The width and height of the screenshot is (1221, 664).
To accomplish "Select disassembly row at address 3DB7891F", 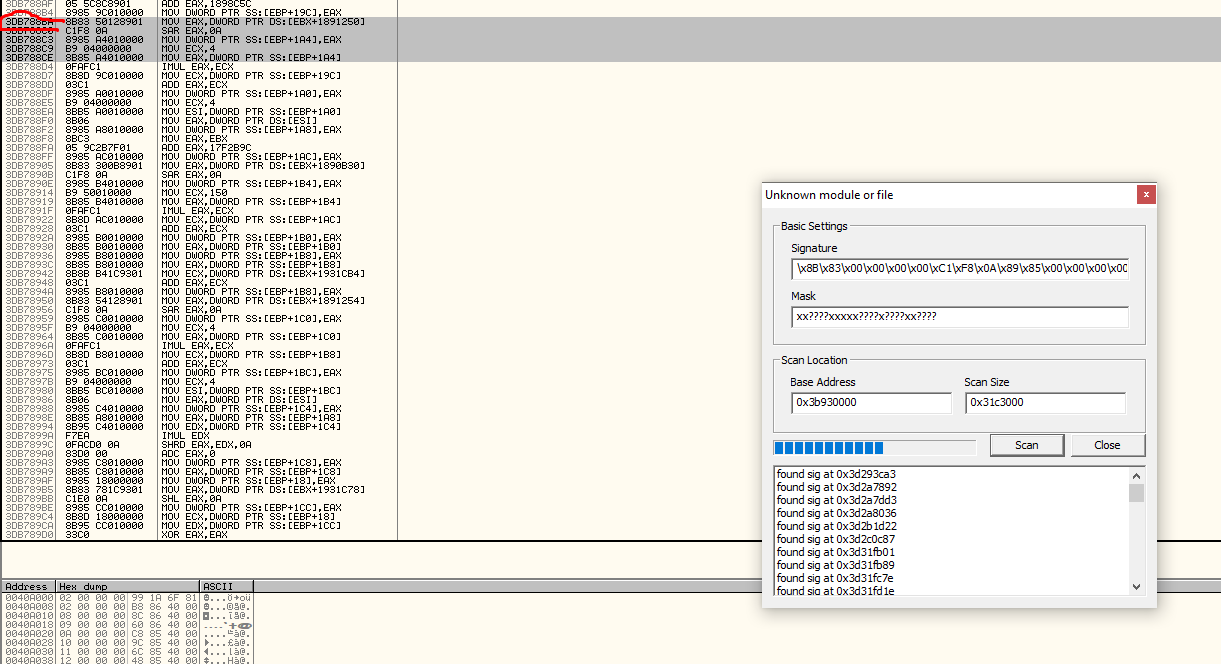I will click(200, 210).
